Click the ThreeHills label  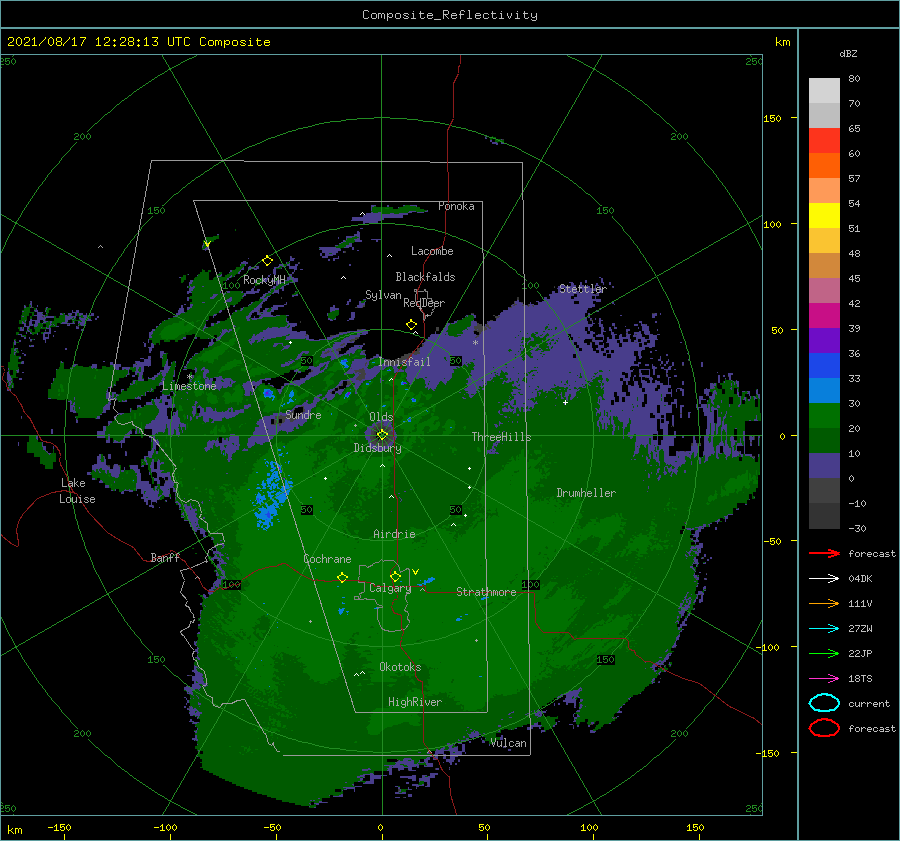click(x=502, y=437)
